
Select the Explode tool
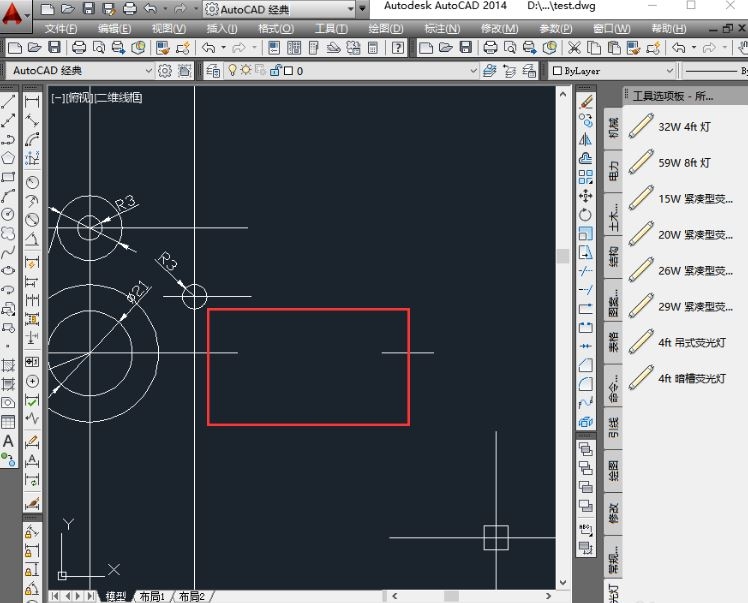pos(586,421)
